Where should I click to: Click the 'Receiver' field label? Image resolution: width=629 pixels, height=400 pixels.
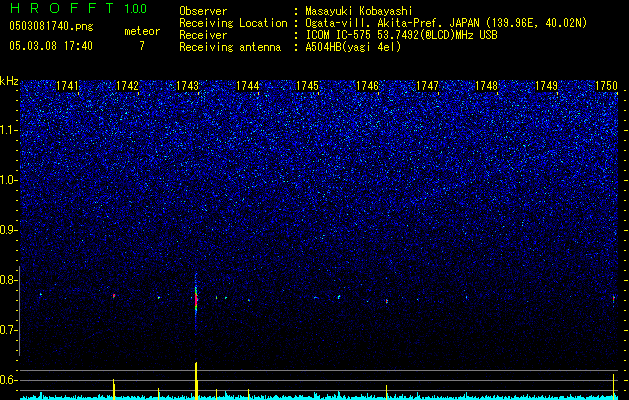click(x=203, y=35)
